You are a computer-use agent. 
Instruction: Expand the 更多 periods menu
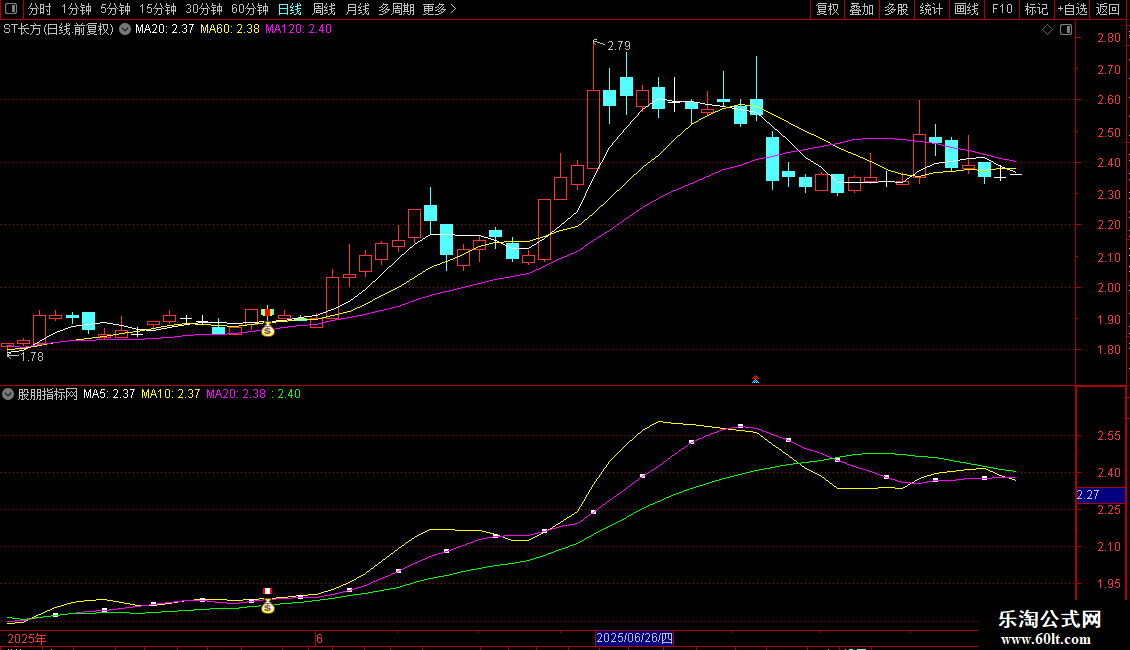[440, 9]
